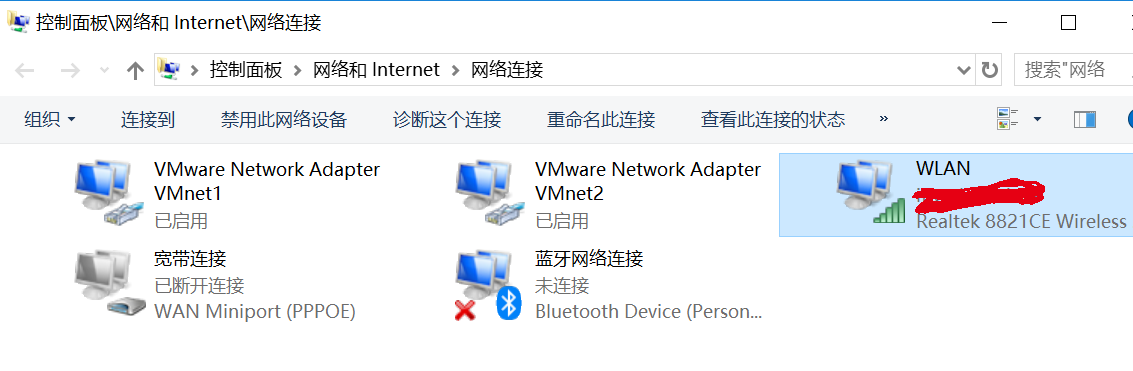Select the VMware Network Adapter VMnet1 icon
This screenshot has height=371, width=1133.
click(105, 193)
